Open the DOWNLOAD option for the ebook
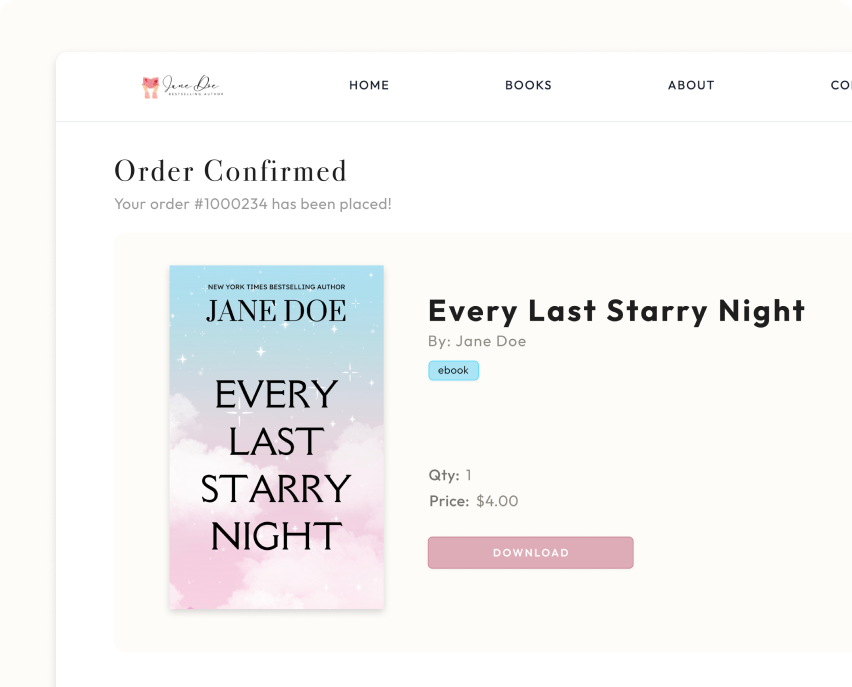The width and height of the screenshot is (852, 687). coord(530,552)
